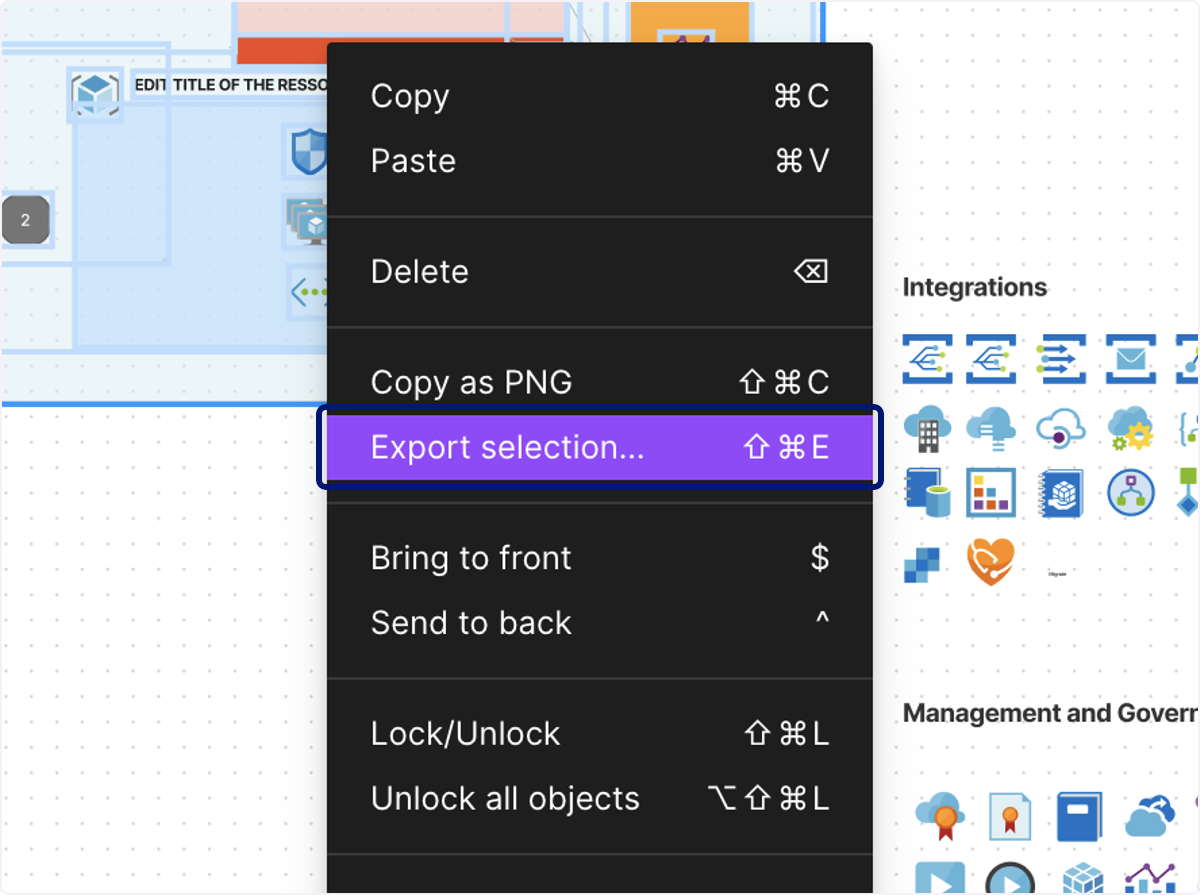Click the EDIT TITLE OF THE RESSO text
The image size is (1200, 895).
(x=232, y=85)
